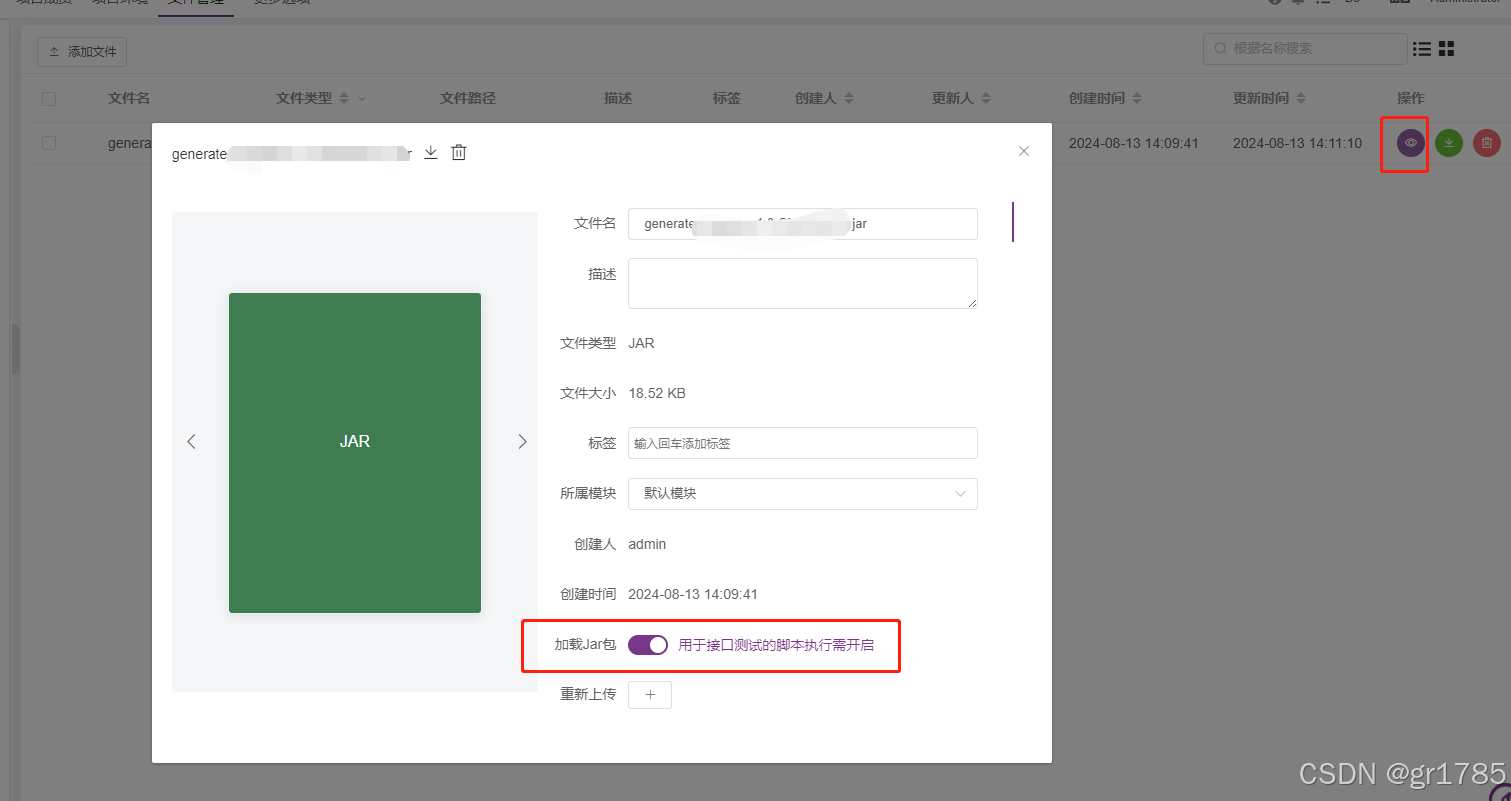Download the file from the dialog header
The height and width of the screenshot is (801, 1511).
pyautogui.click(x=431, y=153)
